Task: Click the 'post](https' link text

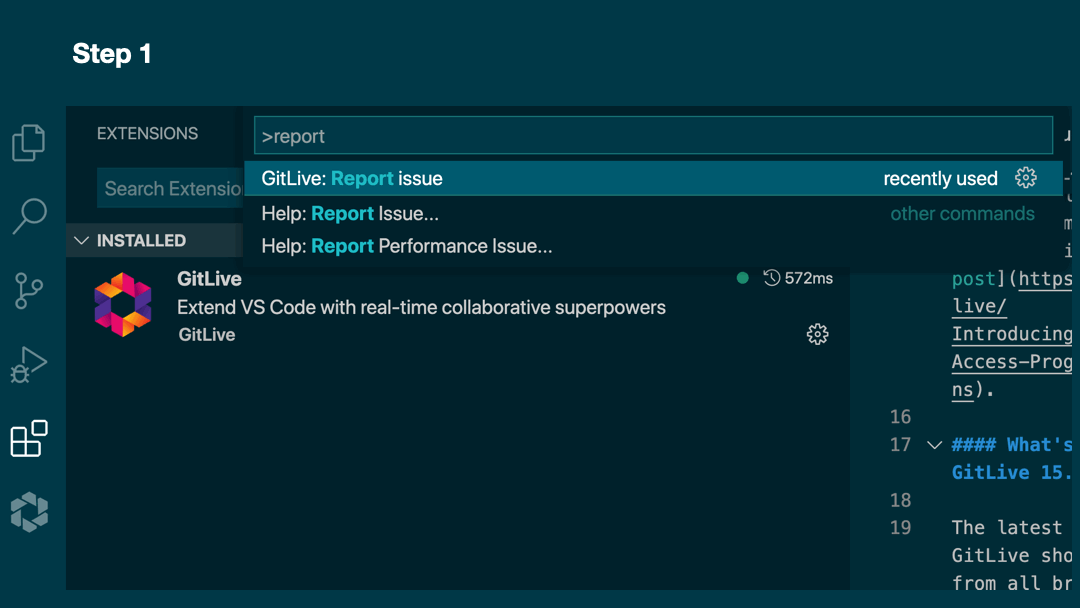Action: coord(1012,279)
